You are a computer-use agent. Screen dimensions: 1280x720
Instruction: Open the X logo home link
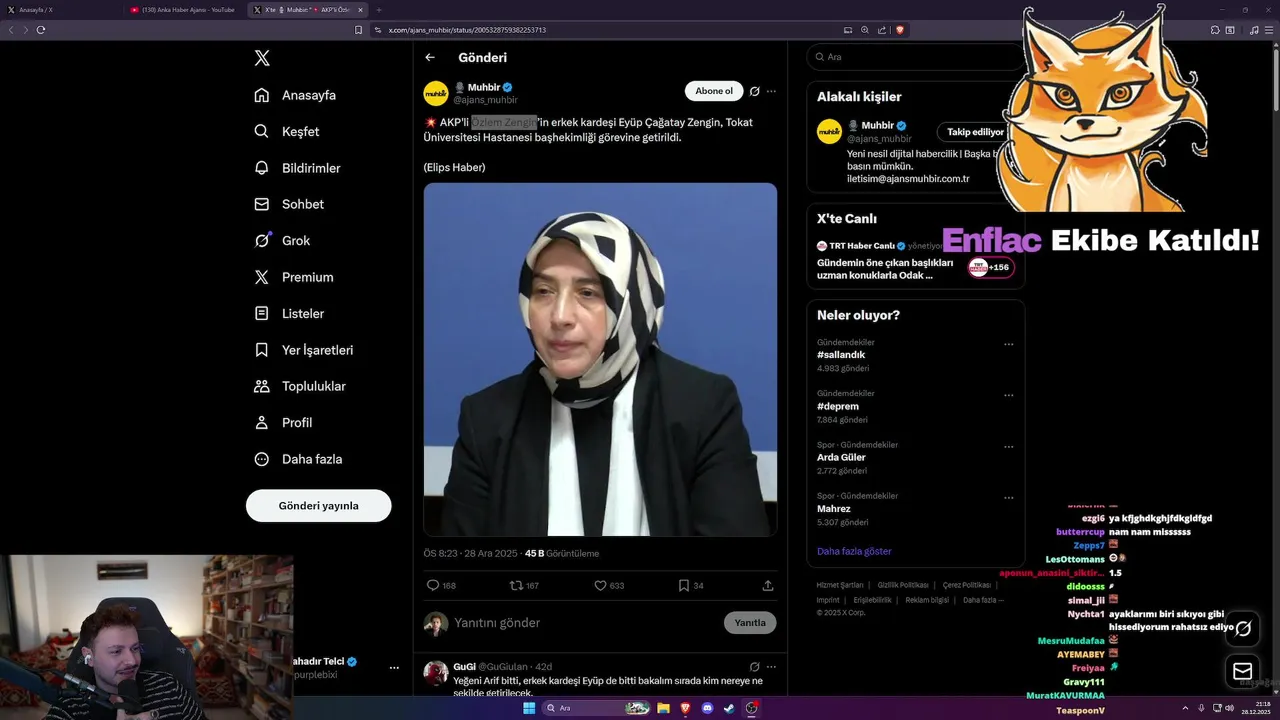(262, 58)
